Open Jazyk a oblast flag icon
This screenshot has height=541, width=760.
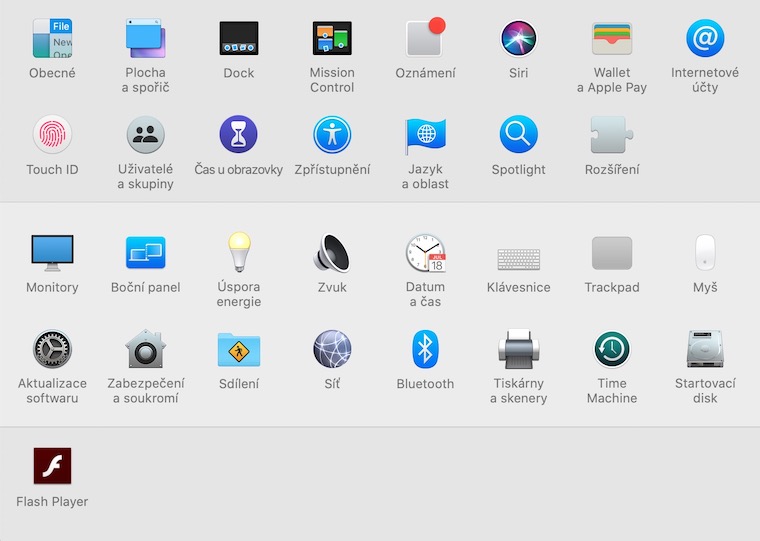426,136
